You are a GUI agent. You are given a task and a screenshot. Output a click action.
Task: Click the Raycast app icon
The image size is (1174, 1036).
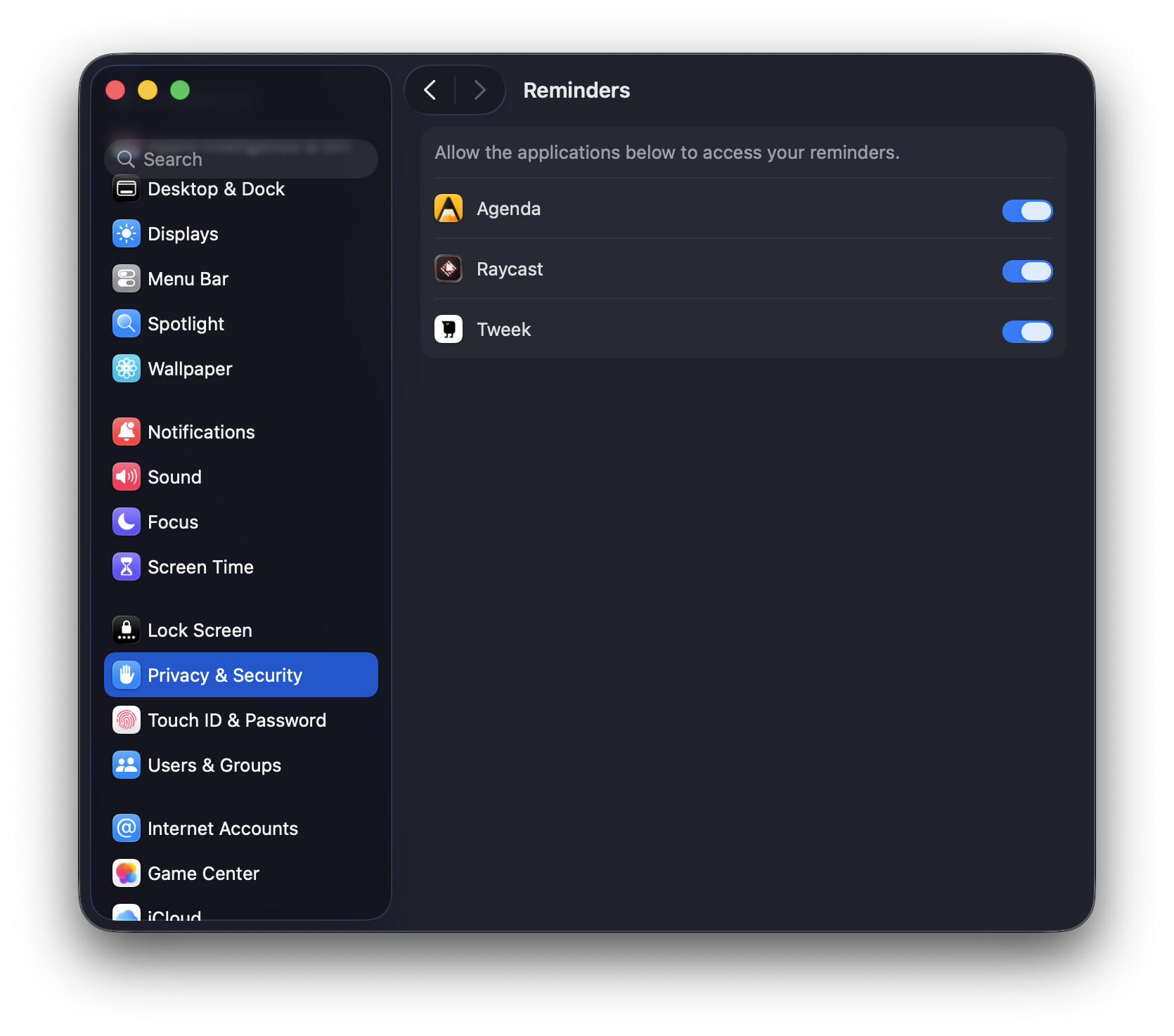tap(449, 268)
